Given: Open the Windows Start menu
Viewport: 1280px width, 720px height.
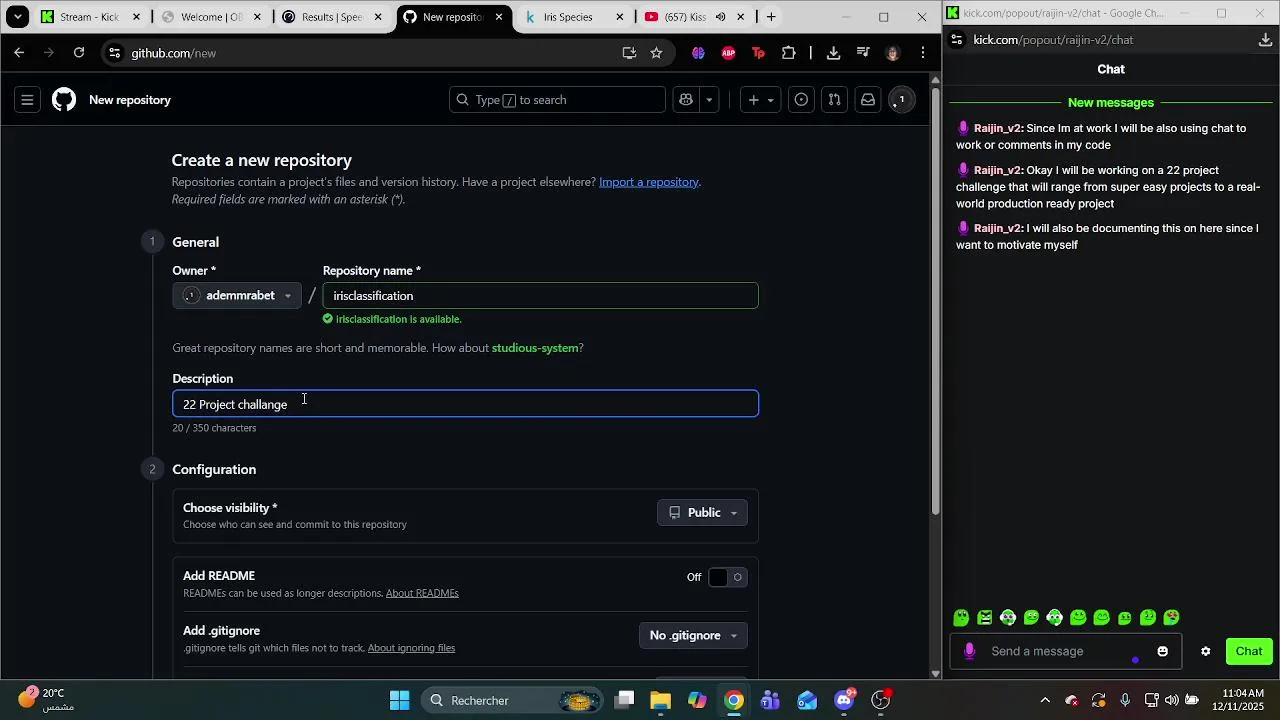Looking at the screenshot, I should click(x=399, y=700).
